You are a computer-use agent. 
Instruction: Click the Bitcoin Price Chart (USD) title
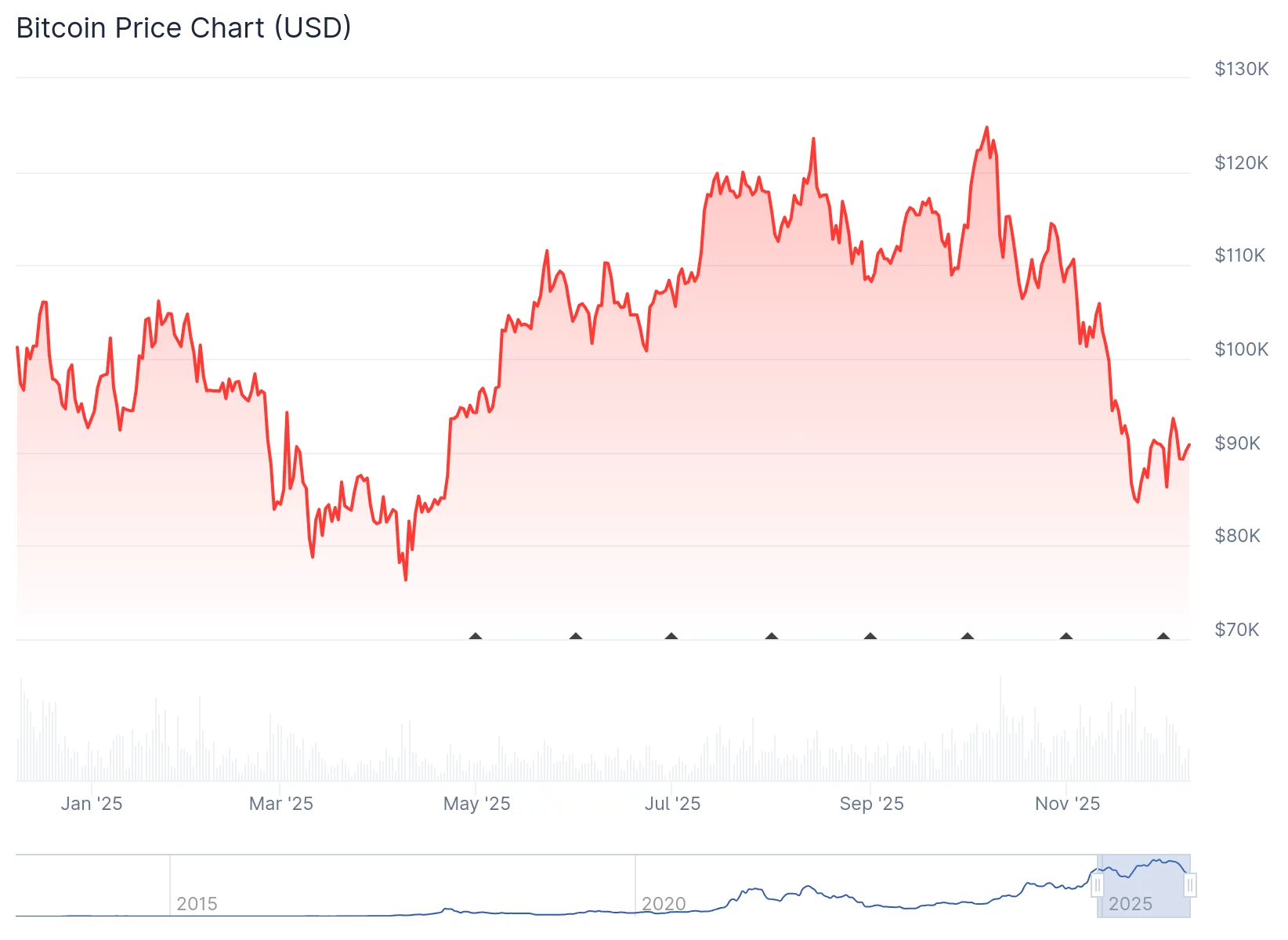click(183, 28)
